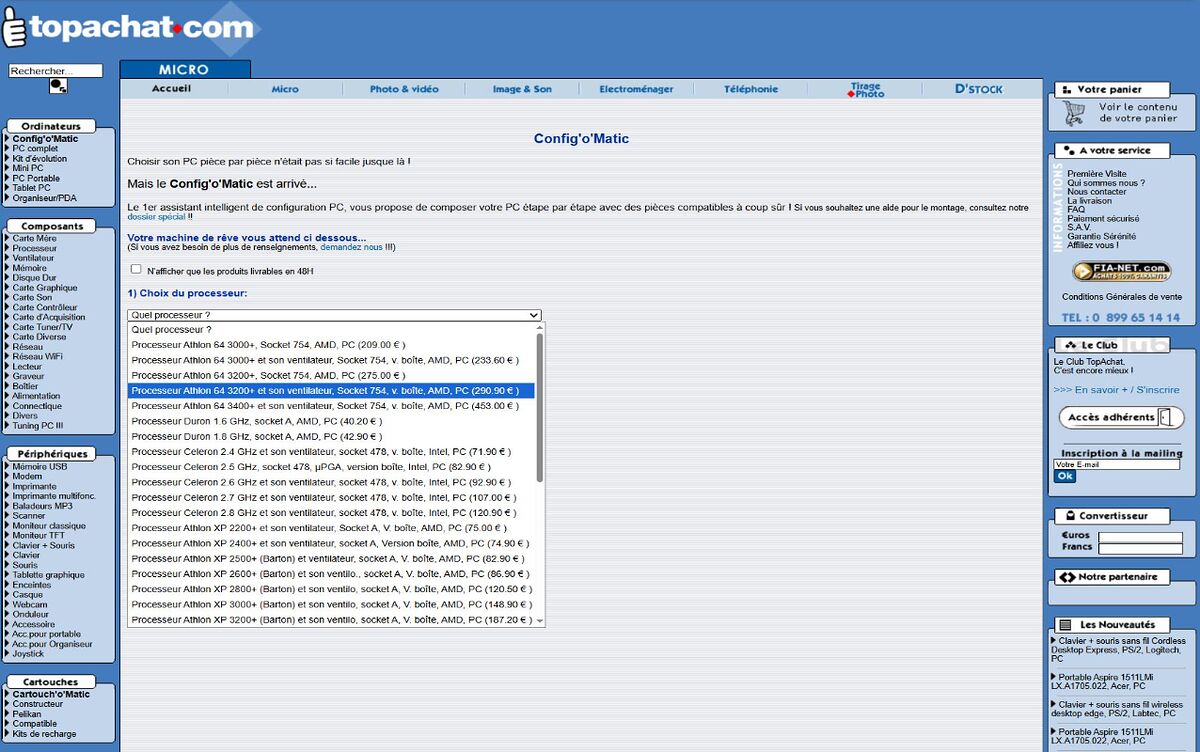
Task: Choose Athlon 64 3000+ at 209.00 €
Action: (331, 345)
